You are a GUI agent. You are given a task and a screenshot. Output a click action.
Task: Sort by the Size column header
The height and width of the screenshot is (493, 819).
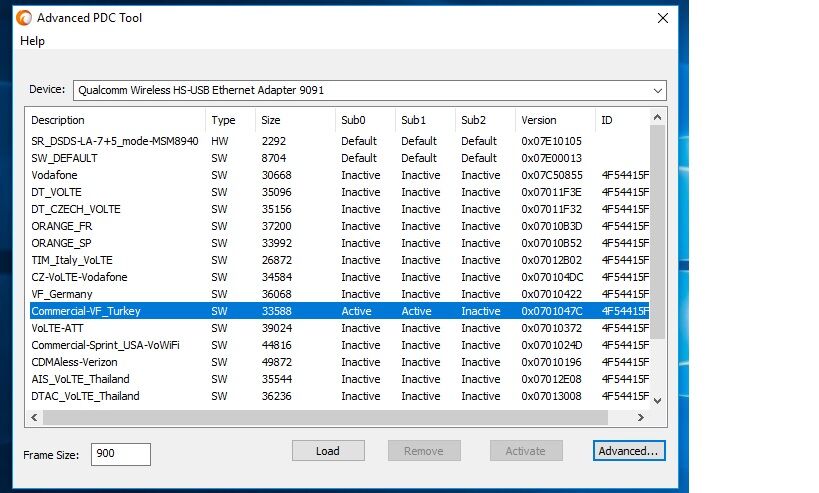click(x=295, y=120)
